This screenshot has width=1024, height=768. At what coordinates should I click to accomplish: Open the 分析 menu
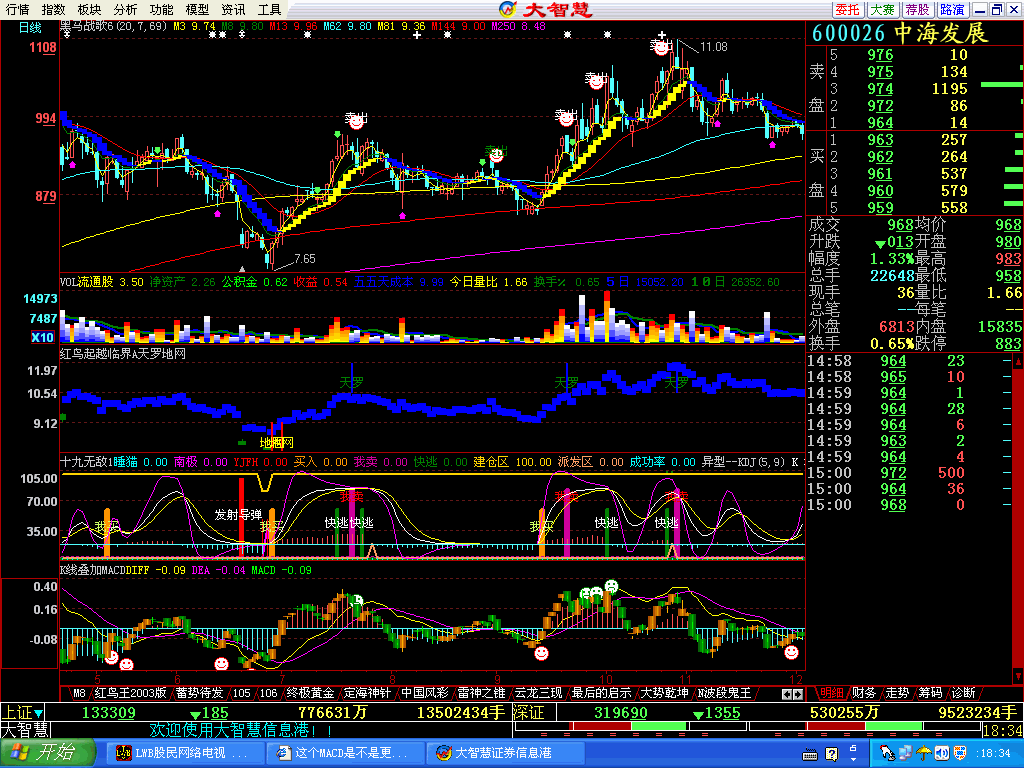click(x=125, y=10)
